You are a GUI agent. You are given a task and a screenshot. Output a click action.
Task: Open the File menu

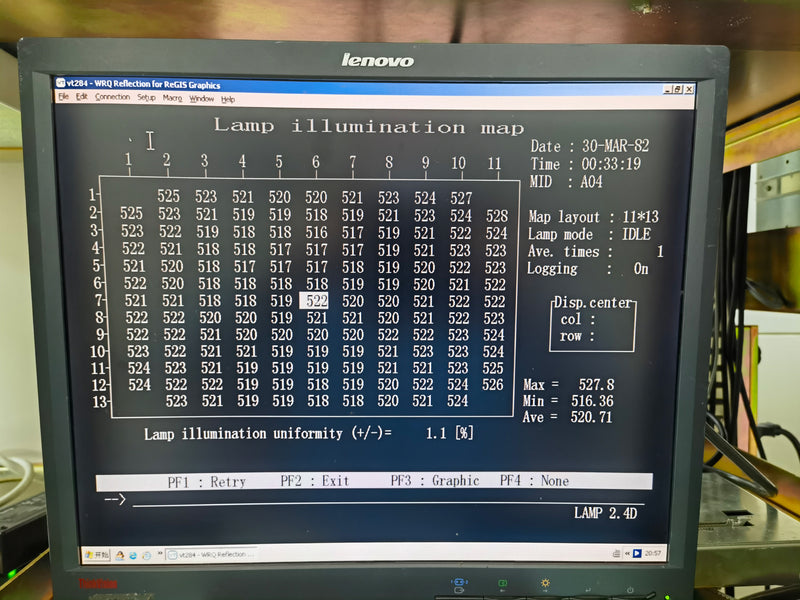63,96
